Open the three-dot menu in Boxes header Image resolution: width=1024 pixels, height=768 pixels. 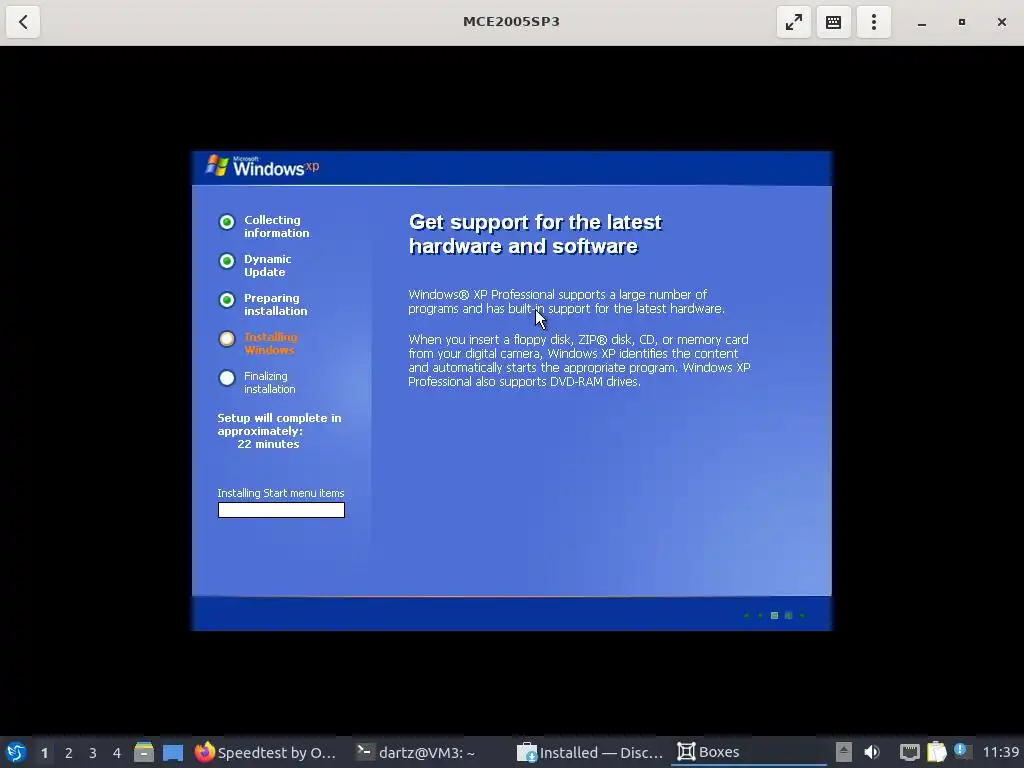point(874,22)
